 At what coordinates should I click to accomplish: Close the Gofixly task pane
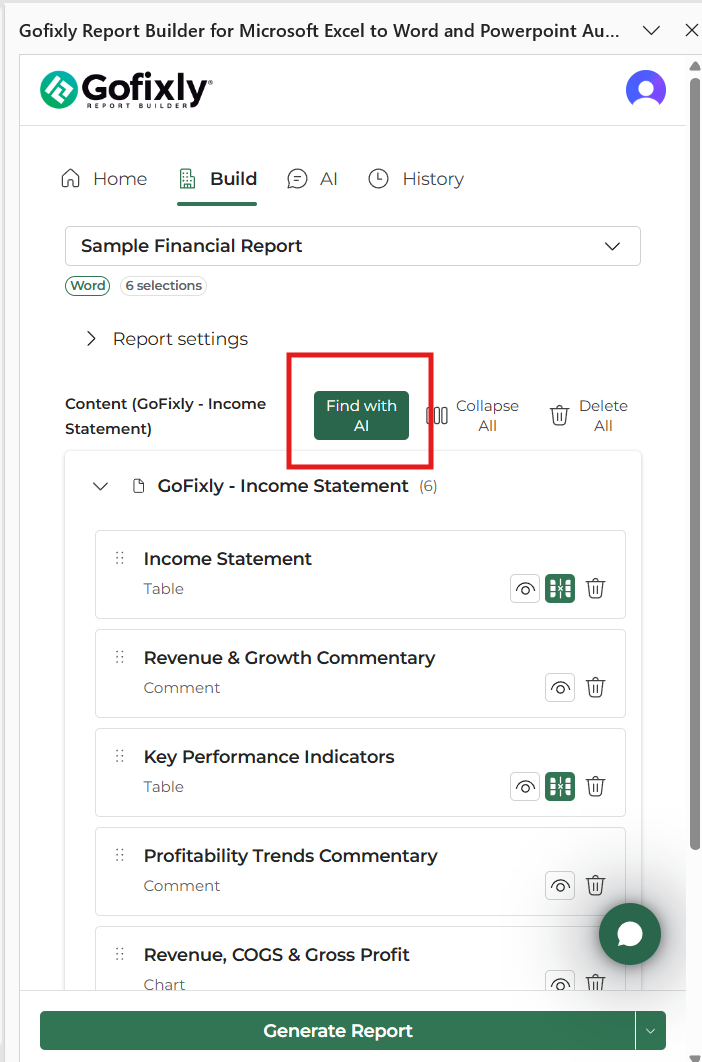coord(691,30)
